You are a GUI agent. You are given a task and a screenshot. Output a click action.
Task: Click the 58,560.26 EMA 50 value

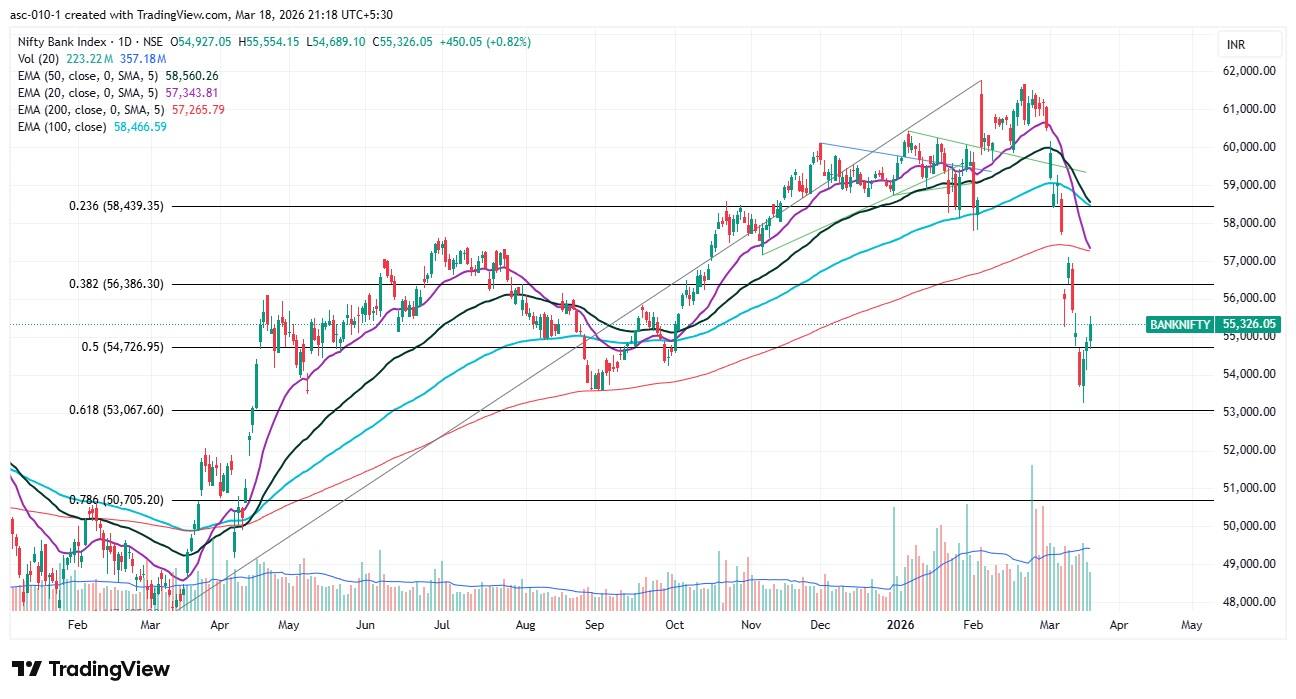[191, 76]
